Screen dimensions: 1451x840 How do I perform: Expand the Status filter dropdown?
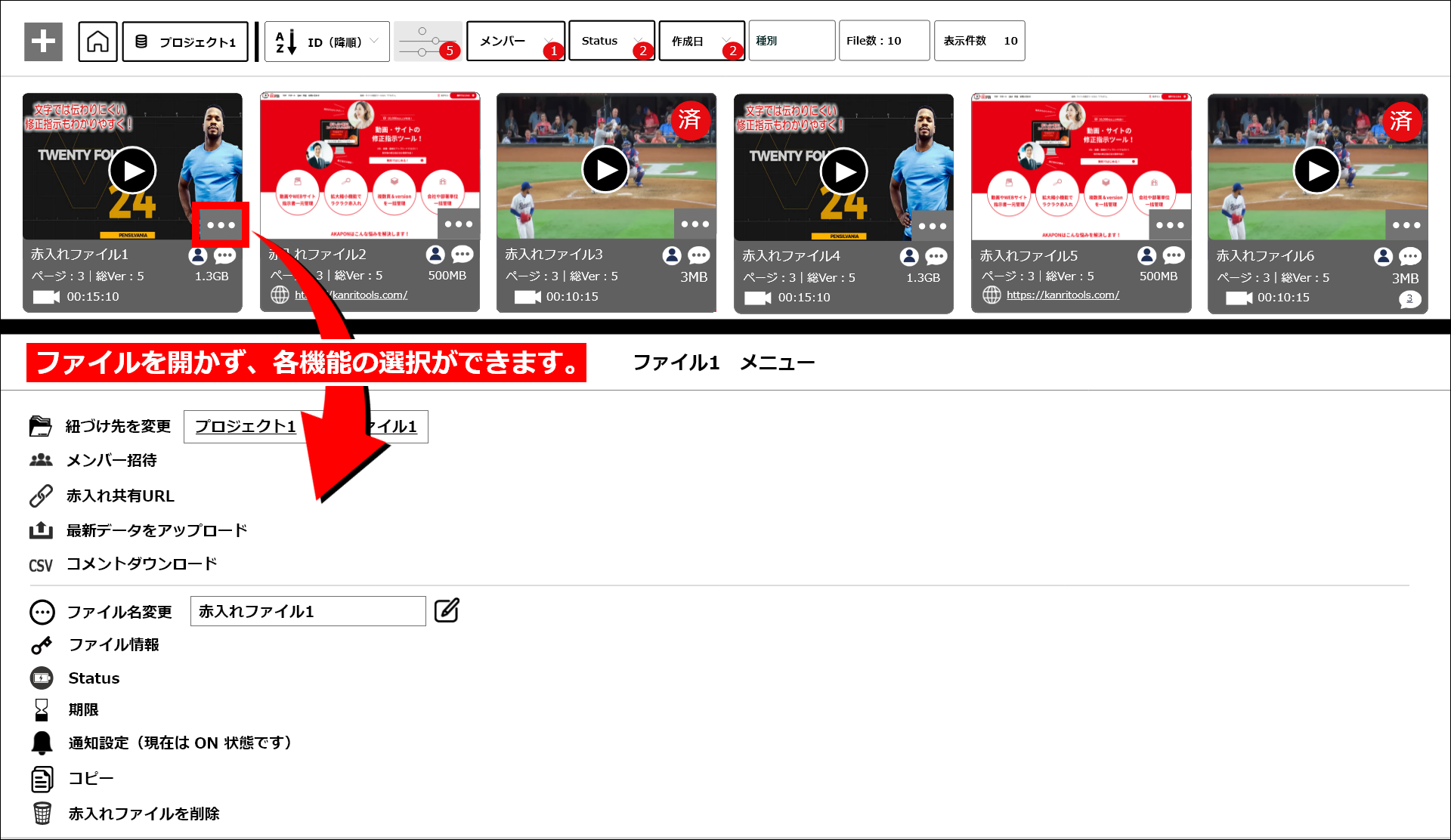611,41
